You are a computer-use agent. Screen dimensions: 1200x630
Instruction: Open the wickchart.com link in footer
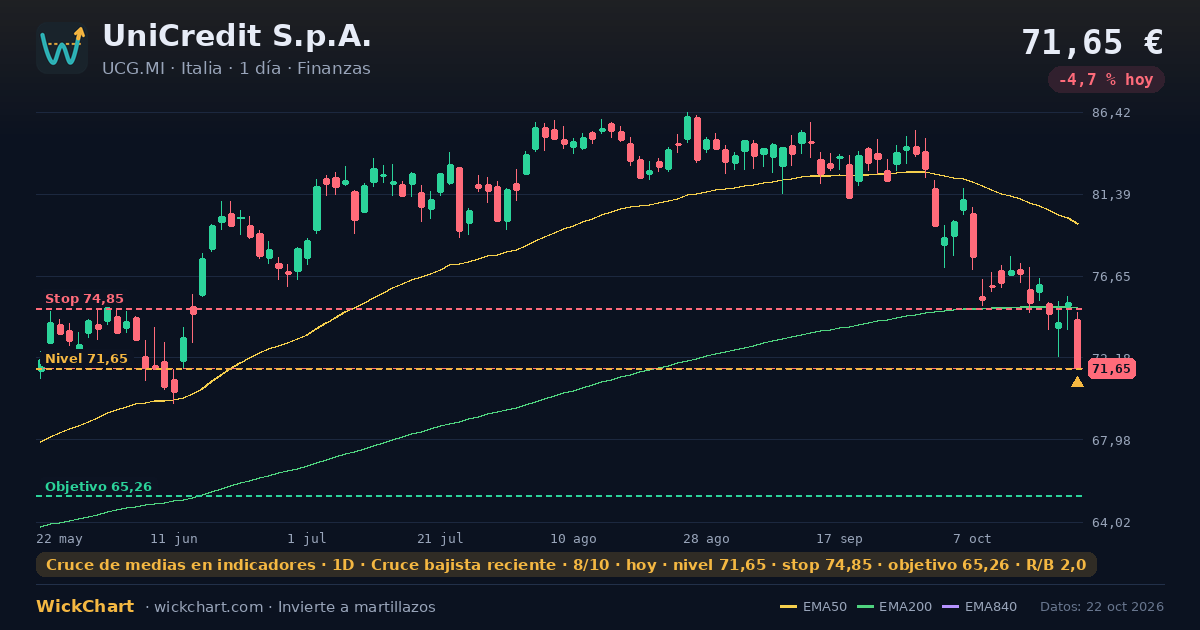click(x=208, y=607)
